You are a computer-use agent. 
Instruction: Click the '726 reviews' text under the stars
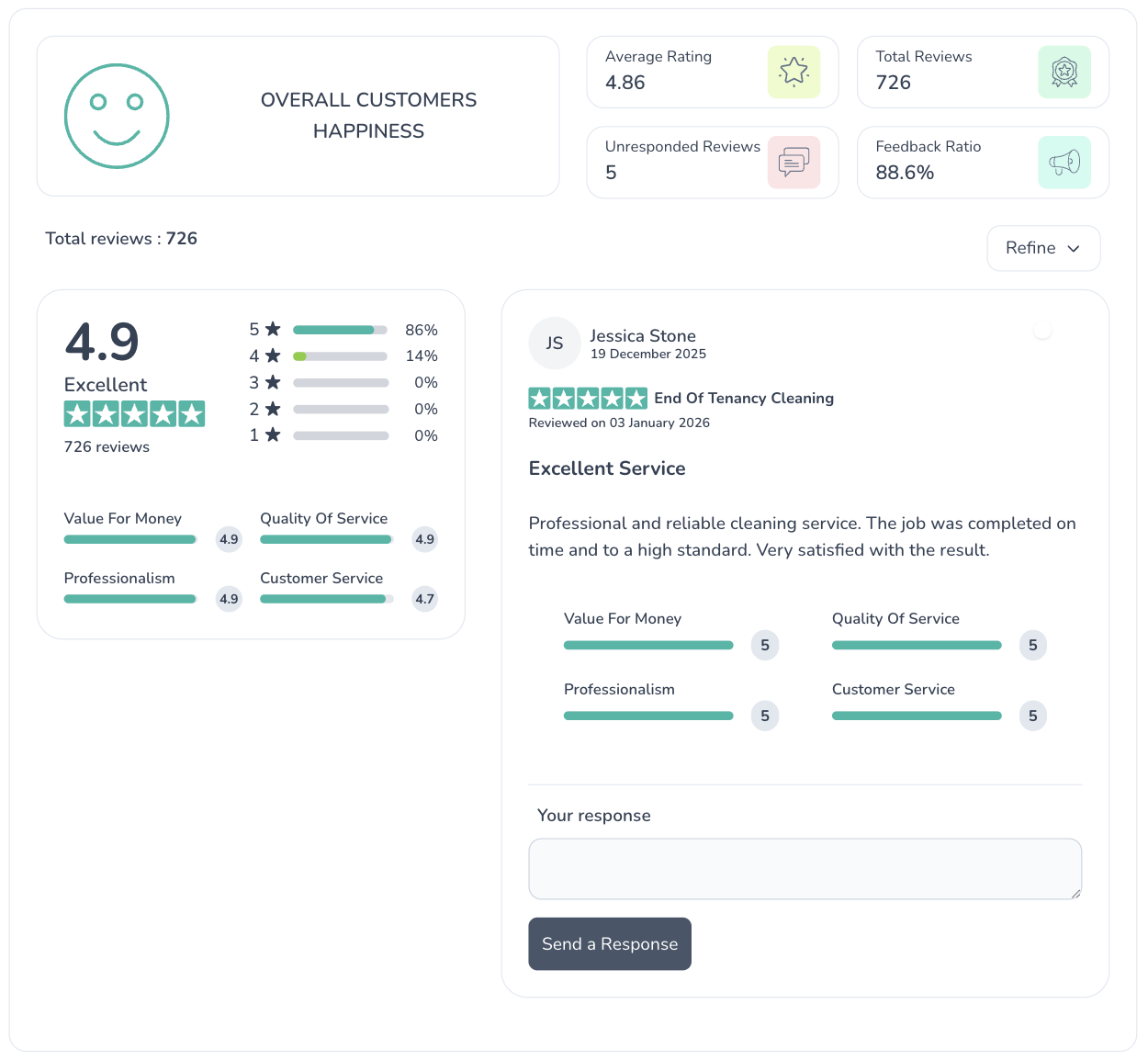(x=107, y=447)
